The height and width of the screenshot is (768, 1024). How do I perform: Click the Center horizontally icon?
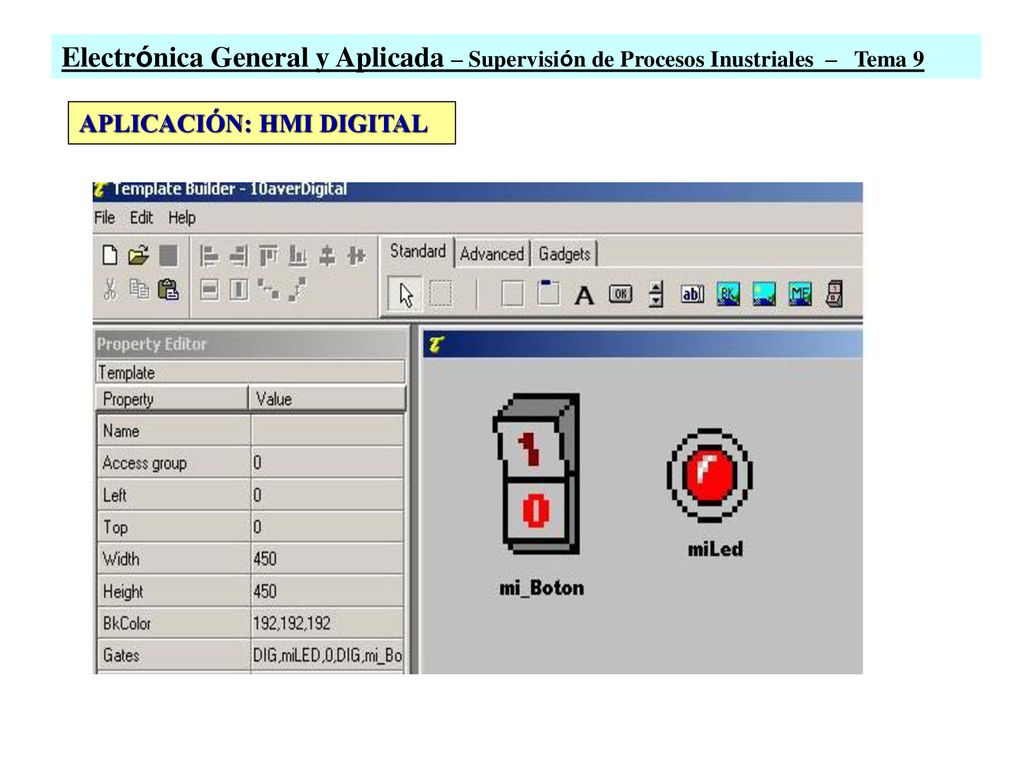click(x=327, y=256)
